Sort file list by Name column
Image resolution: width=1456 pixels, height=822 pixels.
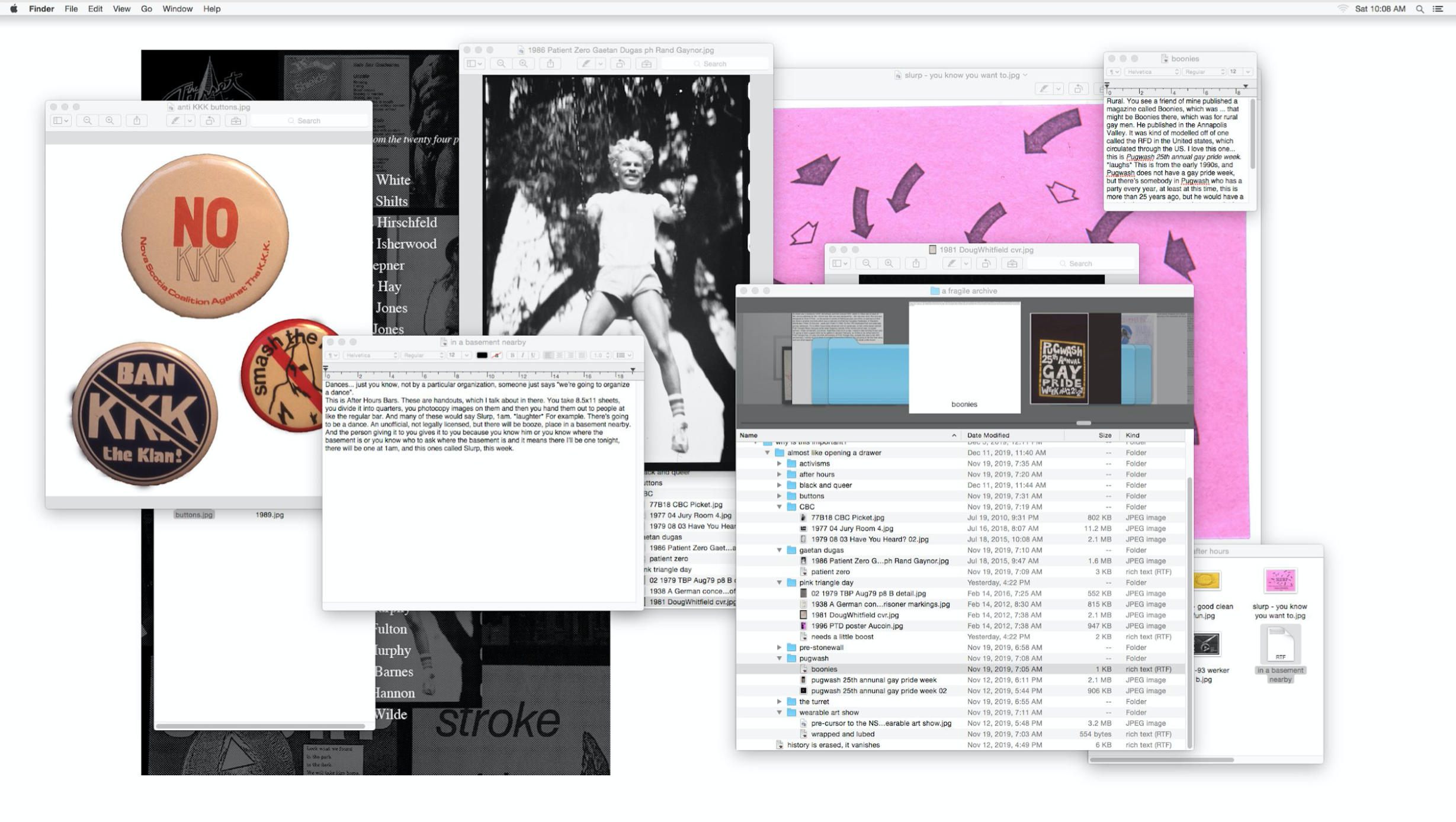848,435
